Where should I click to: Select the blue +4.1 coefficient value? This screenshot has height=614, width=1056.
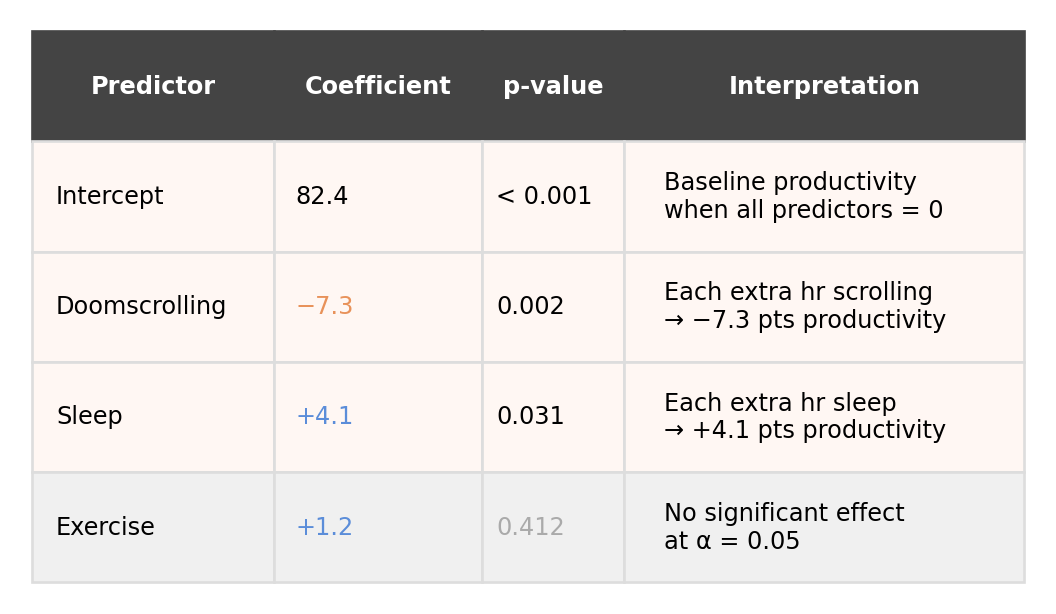coord(325,416)
